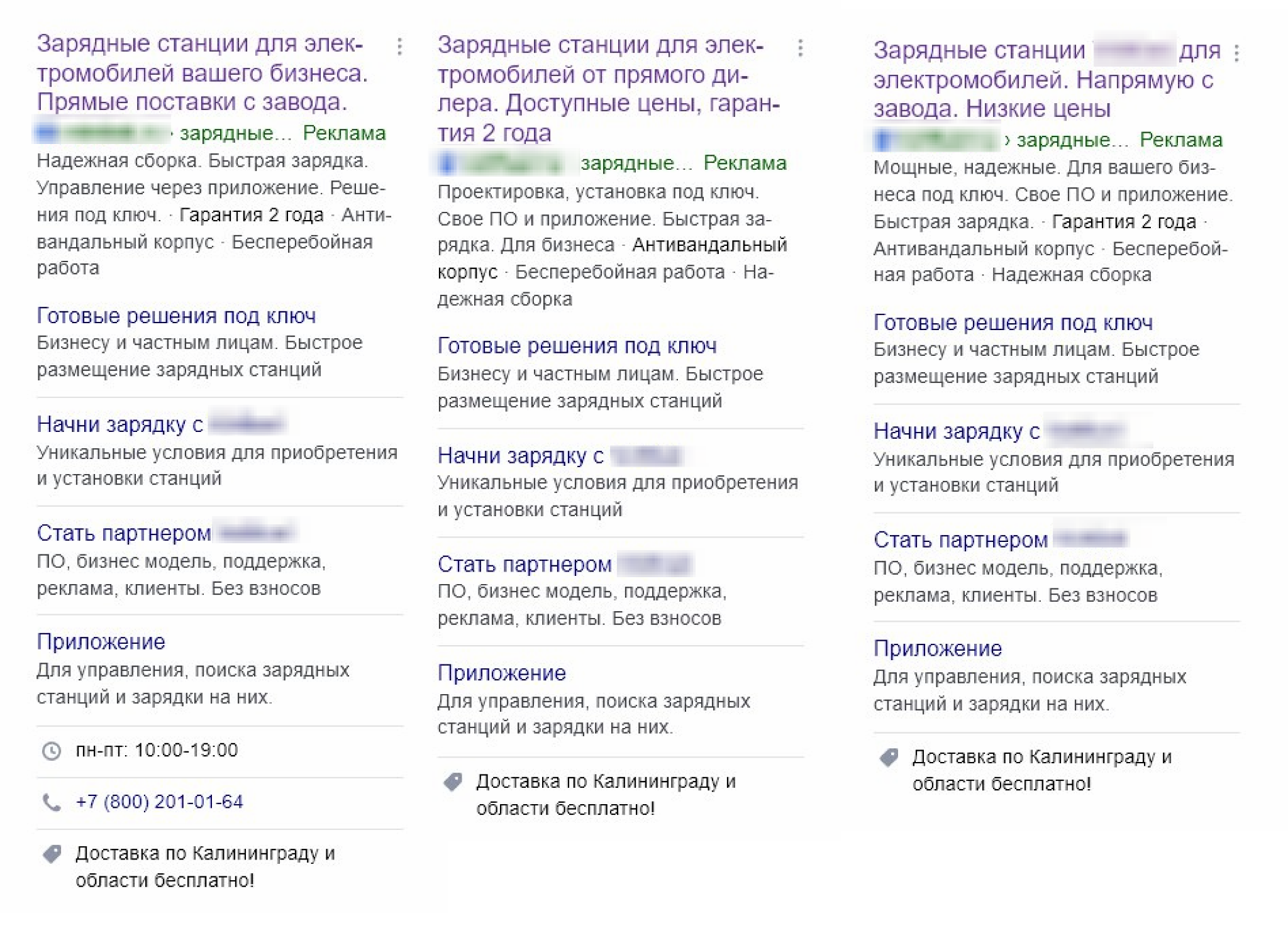Viewport: 1288px width, 928px height.
Task: Open 'Начни зарядку с' sitelink in 'Низкие цены' ad
Action: coord(956,431)
